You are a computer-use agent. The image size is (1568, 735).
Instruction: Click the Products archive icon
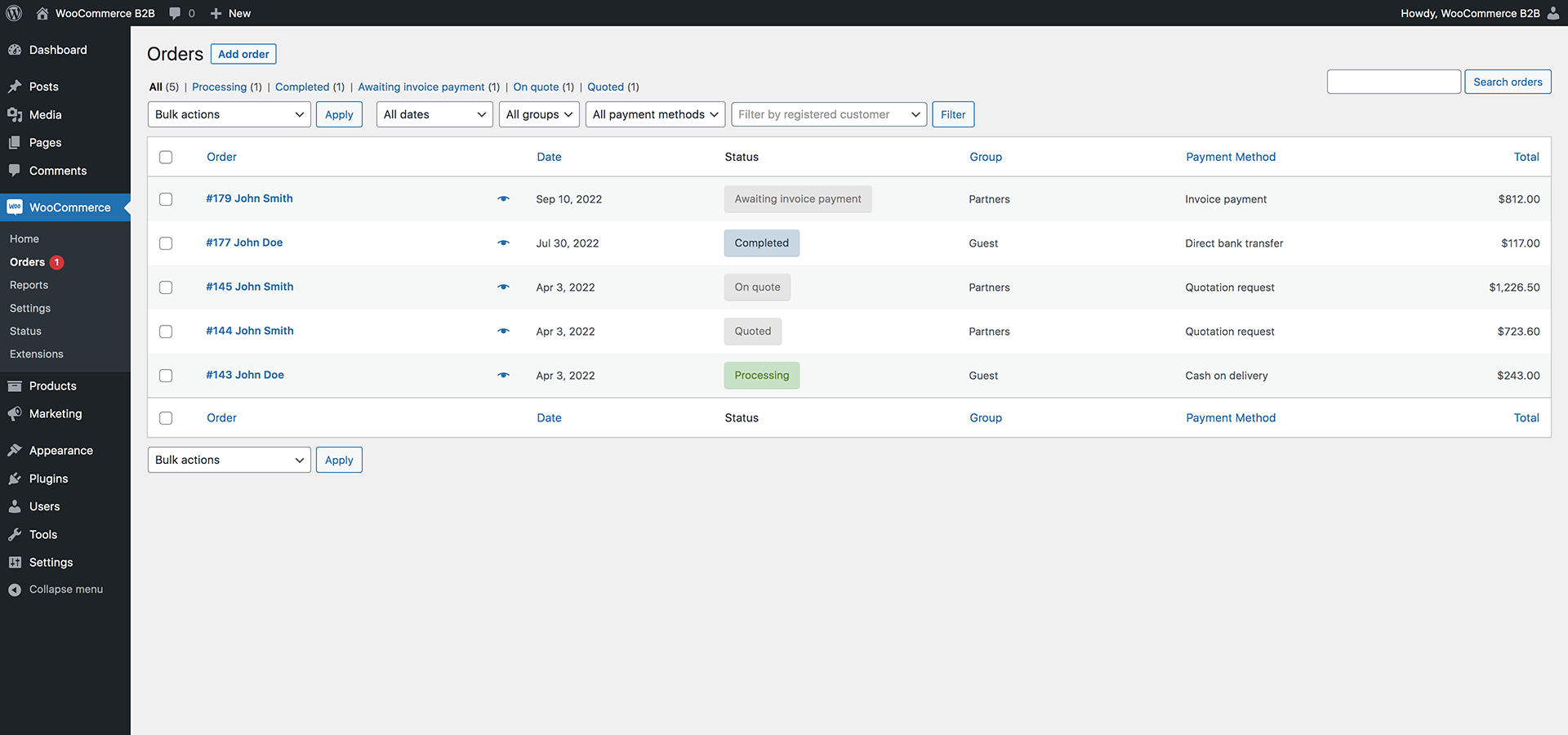tap(15, 386)
